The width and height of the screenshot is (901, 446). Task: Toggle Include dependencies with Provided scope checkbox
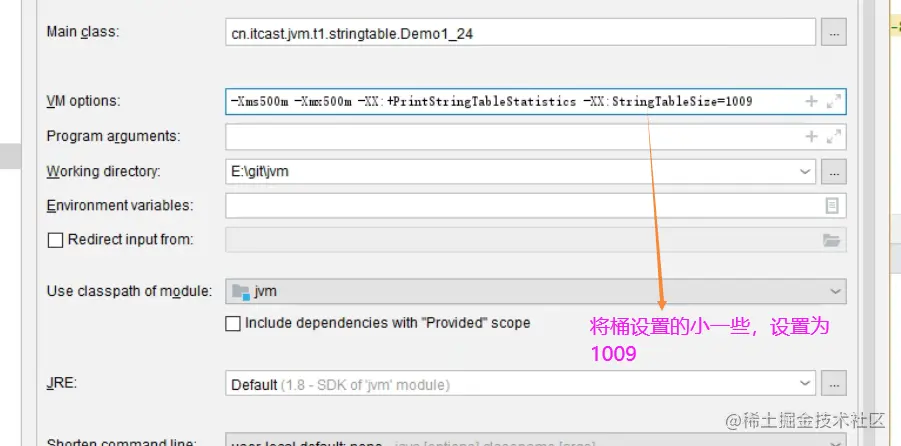tap(233, 324)
